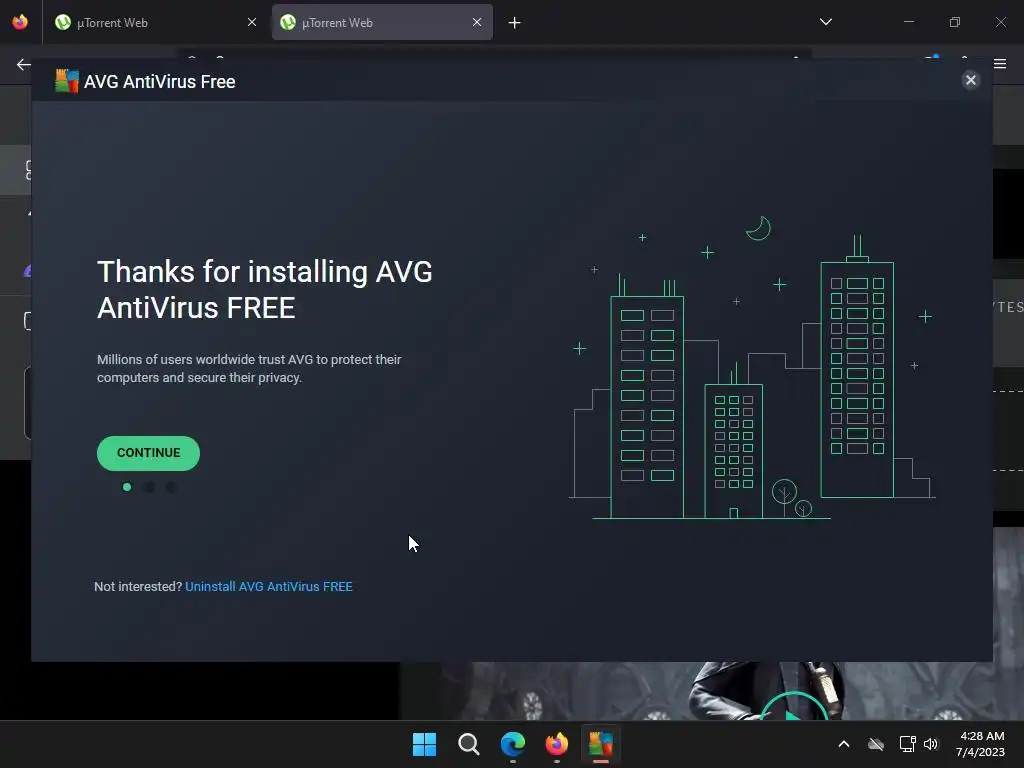
Task: Open Uninstall AVG AntiVirus FREE link
Action: coord(269,586)
